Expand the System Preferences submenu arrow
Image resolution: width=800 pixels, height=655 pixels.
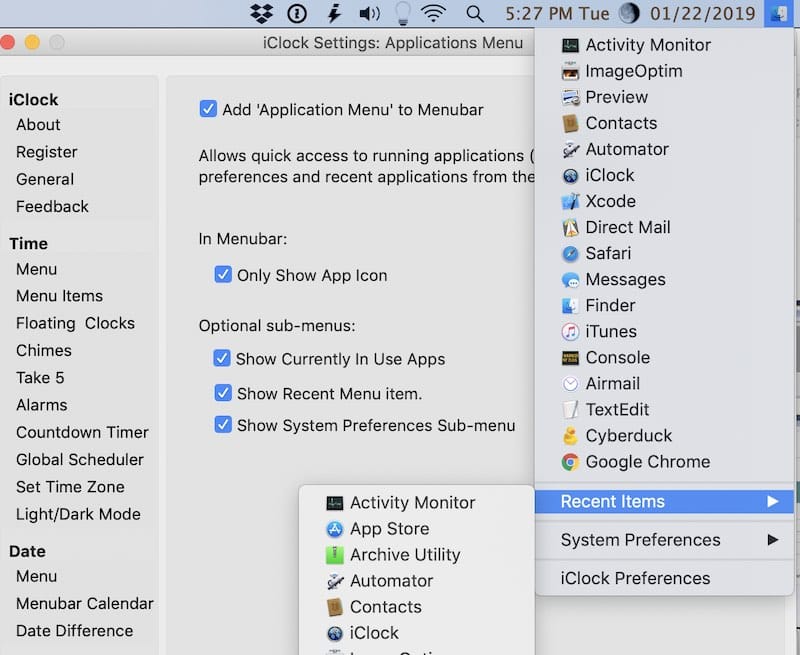pos(773,540)
